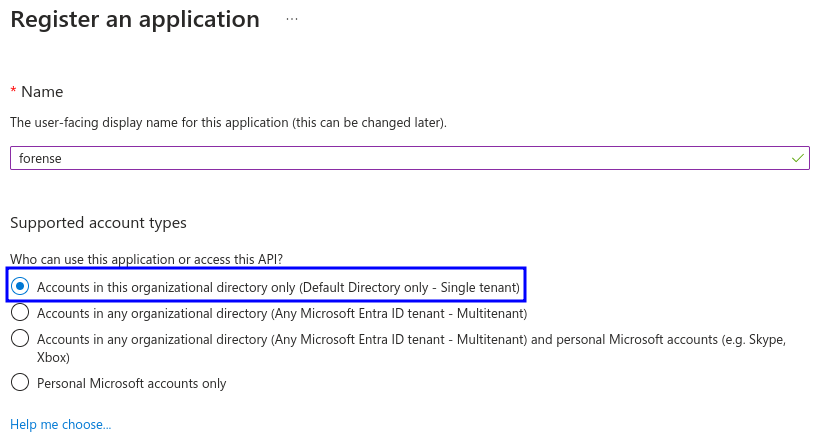813x438 pixels.
Task: Click the green validation checkmark in Name field
Action: point(797,158)
